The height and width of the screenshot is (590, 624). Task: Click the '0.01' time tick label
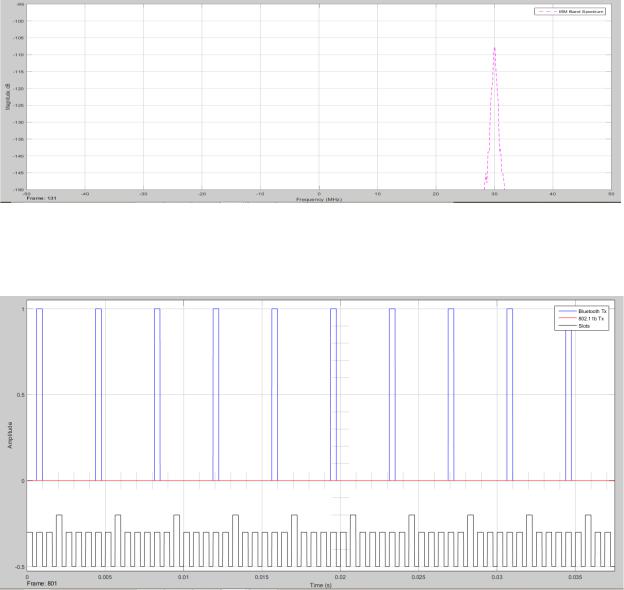[183, 576]
